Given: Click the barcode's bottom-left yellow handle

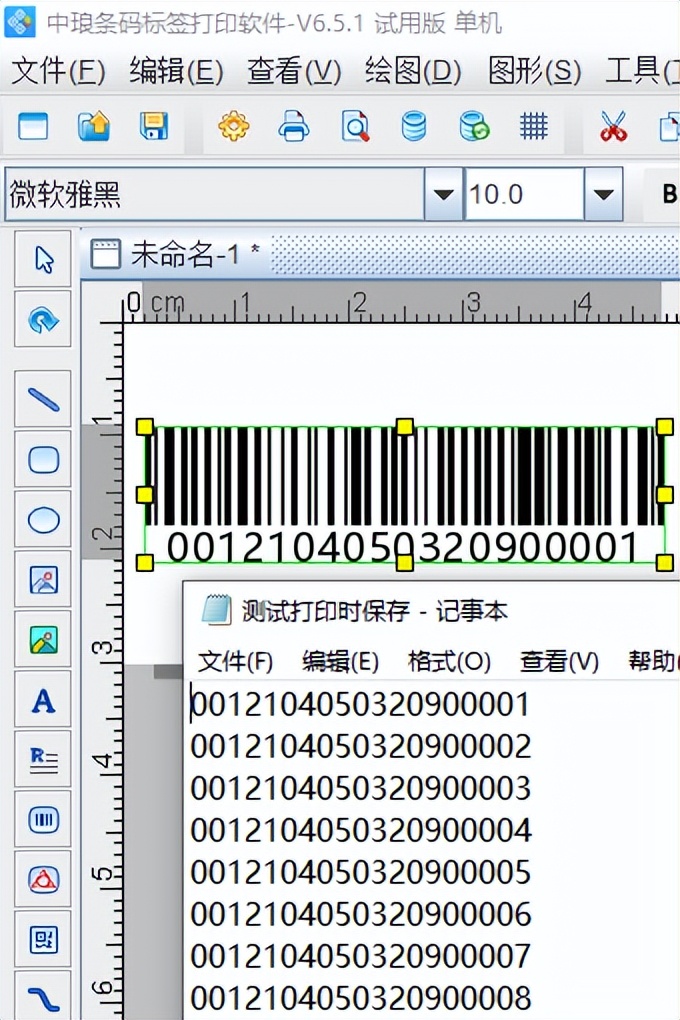Looking at the screenshot, I should 144,563.
